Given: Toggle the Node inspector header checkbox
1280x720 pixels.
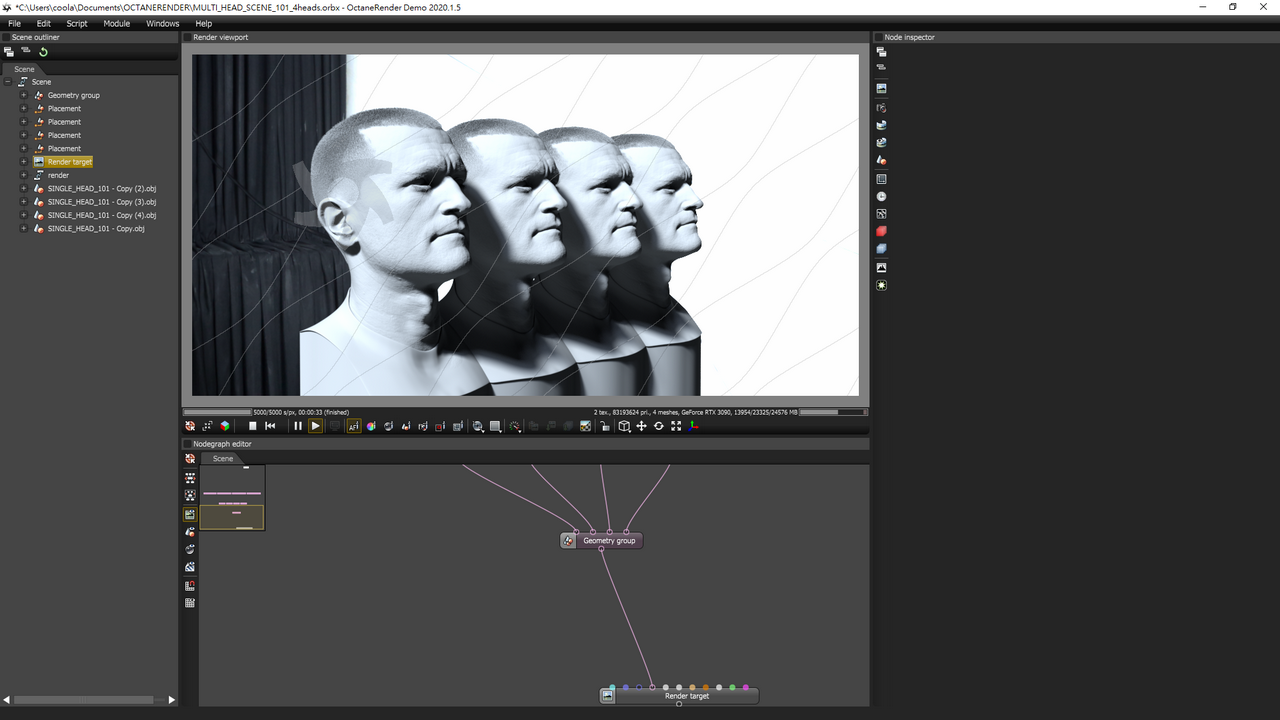Looking at the screenshot, I should click(x=878, y=37).
